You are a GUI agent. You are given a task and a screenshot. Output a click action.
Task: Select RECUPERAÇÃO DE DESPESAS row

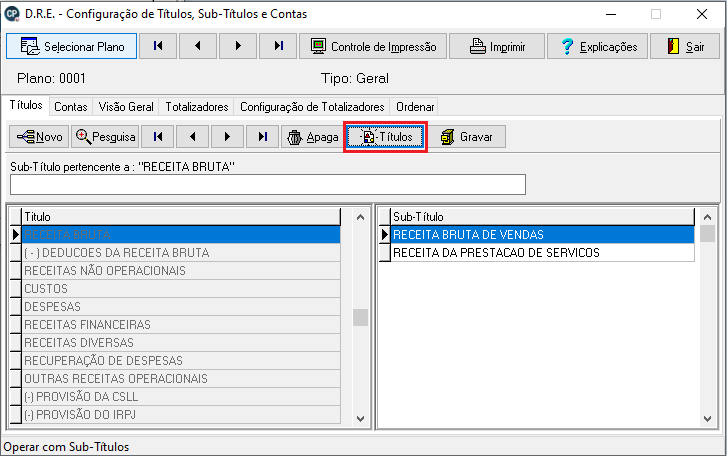[x=181, y=361]
